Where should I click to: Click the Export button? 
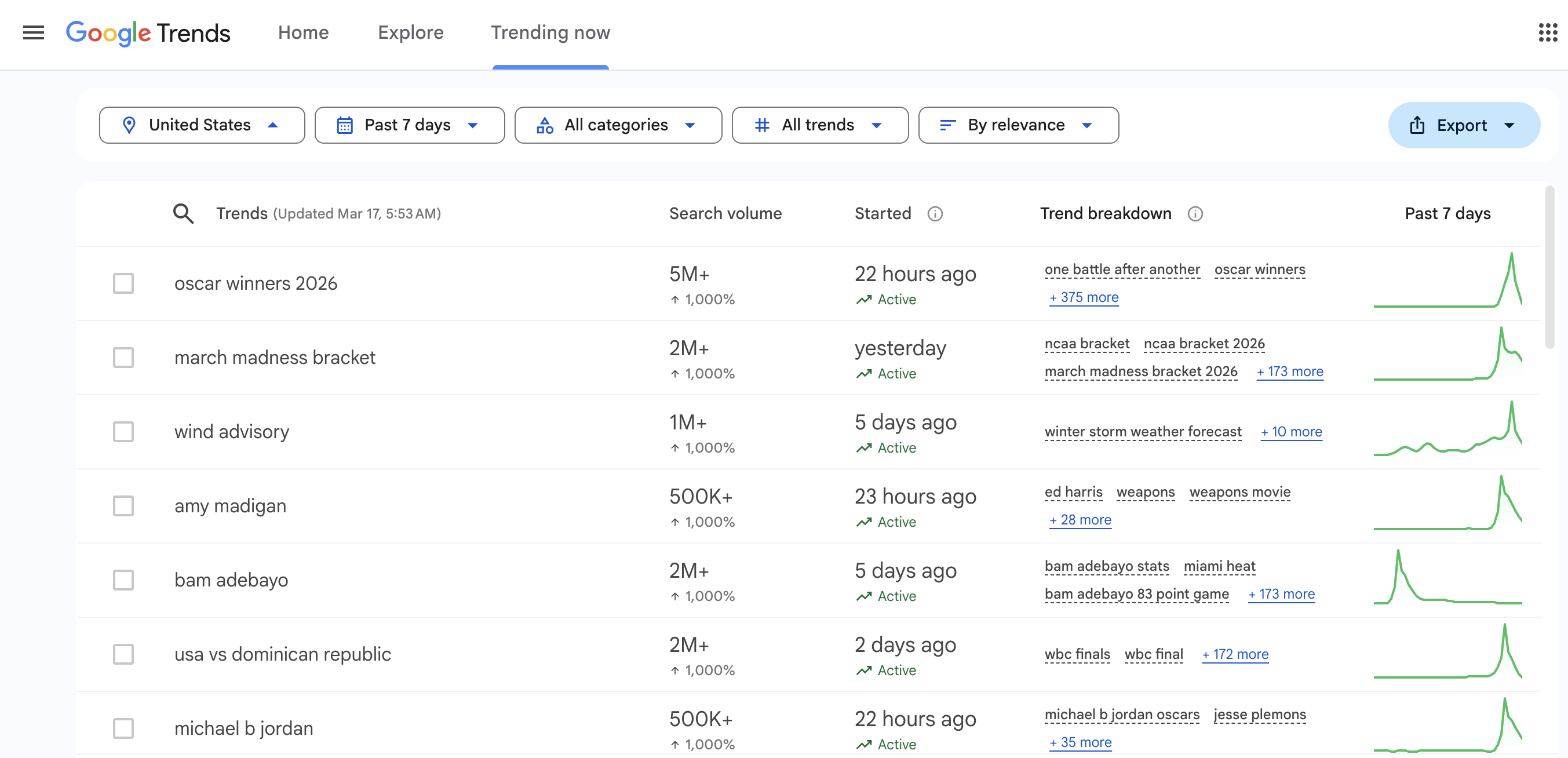[1463, 125]
